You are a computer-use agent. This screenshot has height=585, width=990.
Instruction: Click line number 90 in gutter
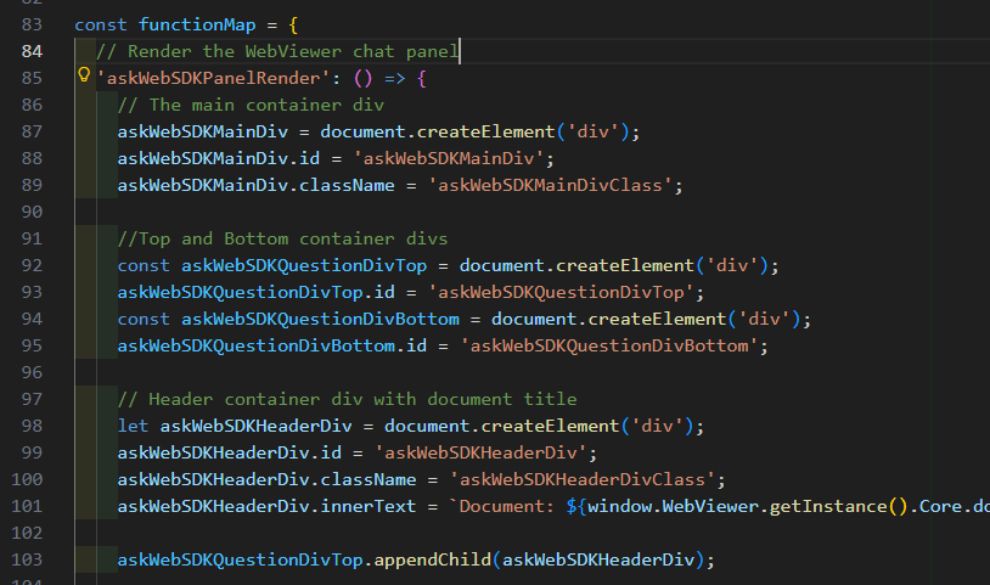(32, 212)
